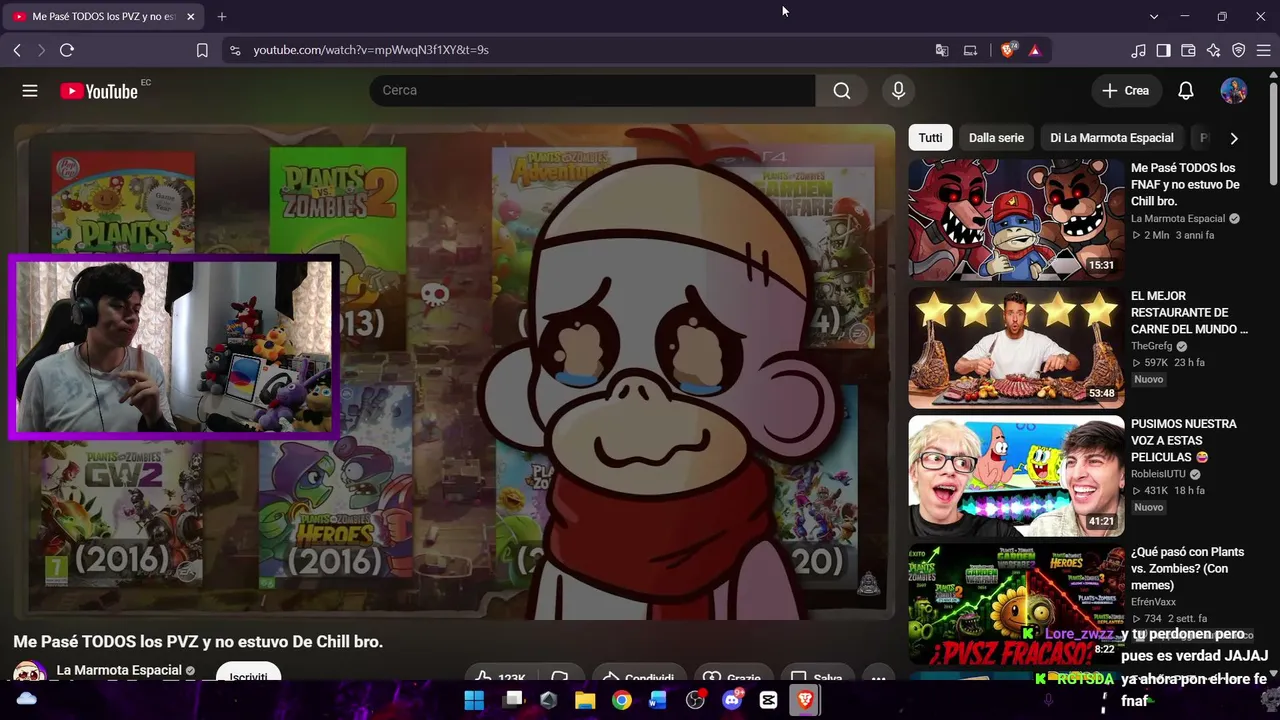
Task: Open the Windows Start menu
Action: click(474, 700)
